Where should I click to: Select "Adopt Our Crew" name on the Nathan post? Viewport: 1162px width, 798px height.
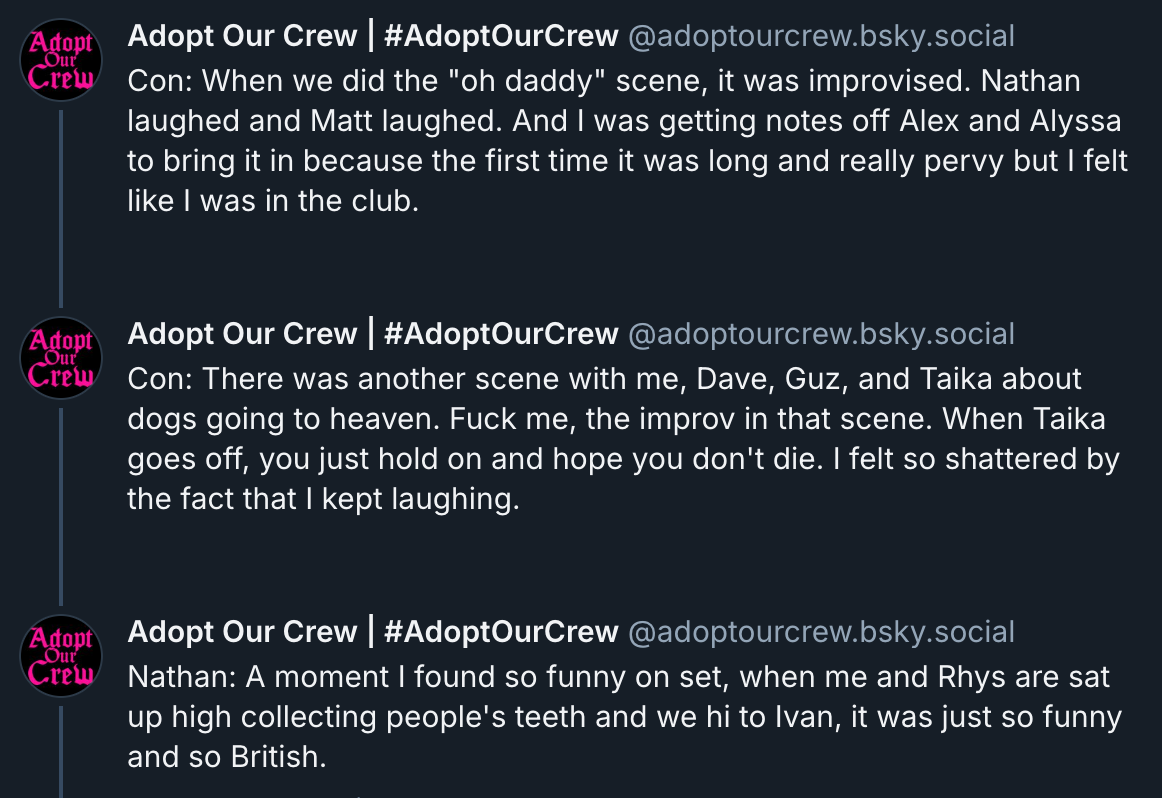[242, 632]
